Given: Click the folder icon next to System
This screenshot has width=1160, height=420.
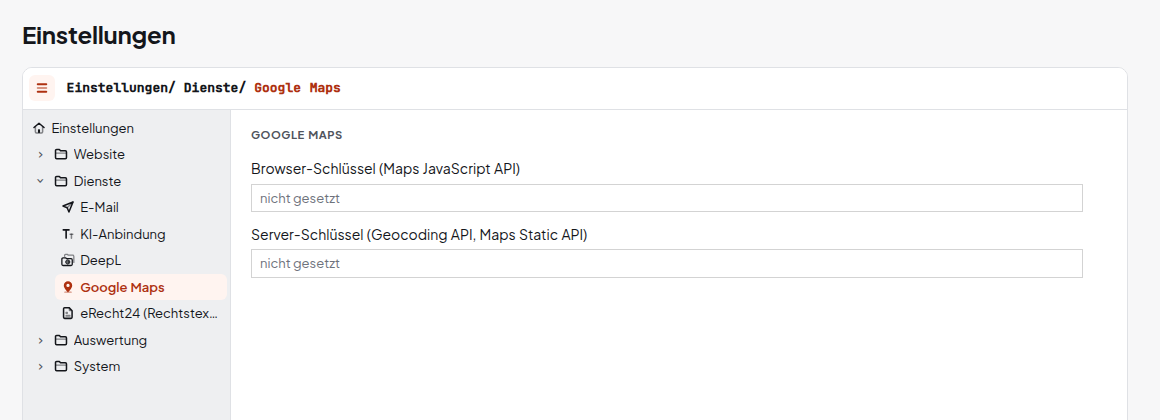Looking at the screenshot, I should [x=61, y=368].
